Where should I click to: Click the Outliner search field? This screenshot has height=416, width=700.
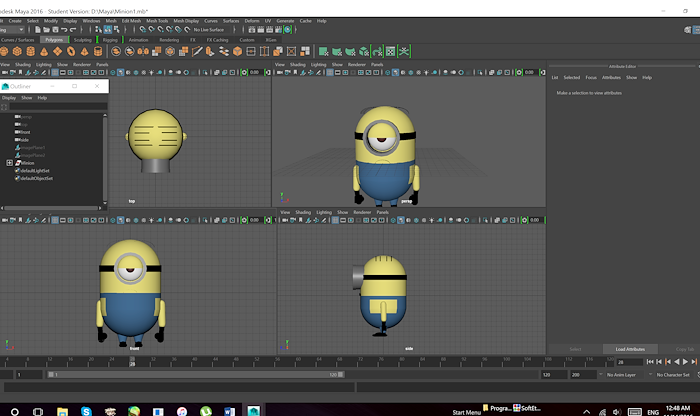point(58,107)
